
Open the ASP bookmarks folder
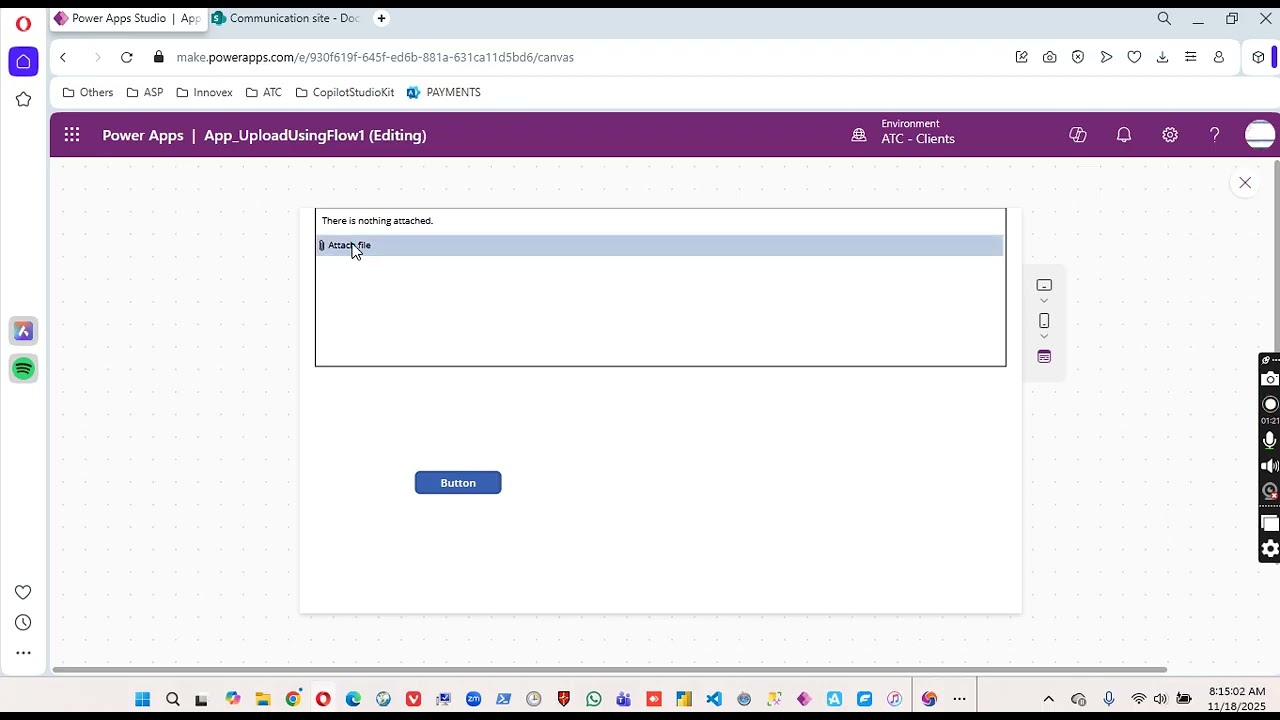click(145, 92)
